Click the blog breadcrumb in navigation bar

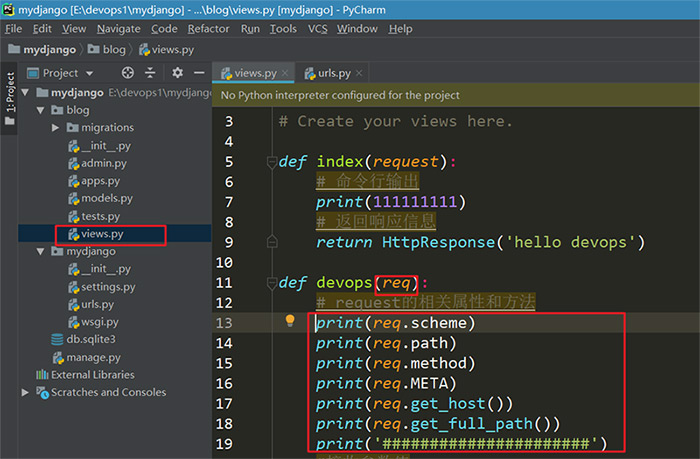click(114, 48)
